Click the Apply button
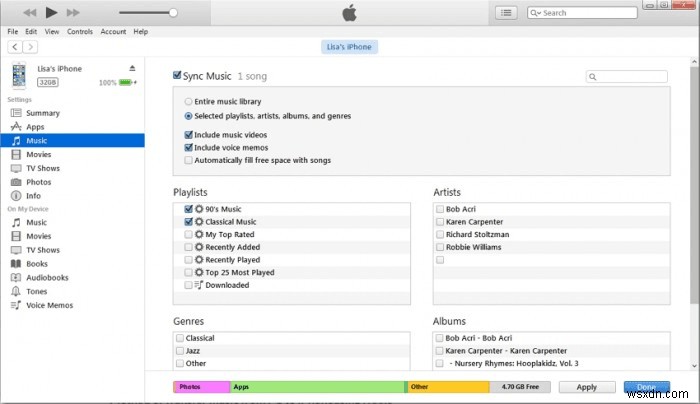Image resolution: width=700 pixels, height=404 pixels. (x=587, y=387)
